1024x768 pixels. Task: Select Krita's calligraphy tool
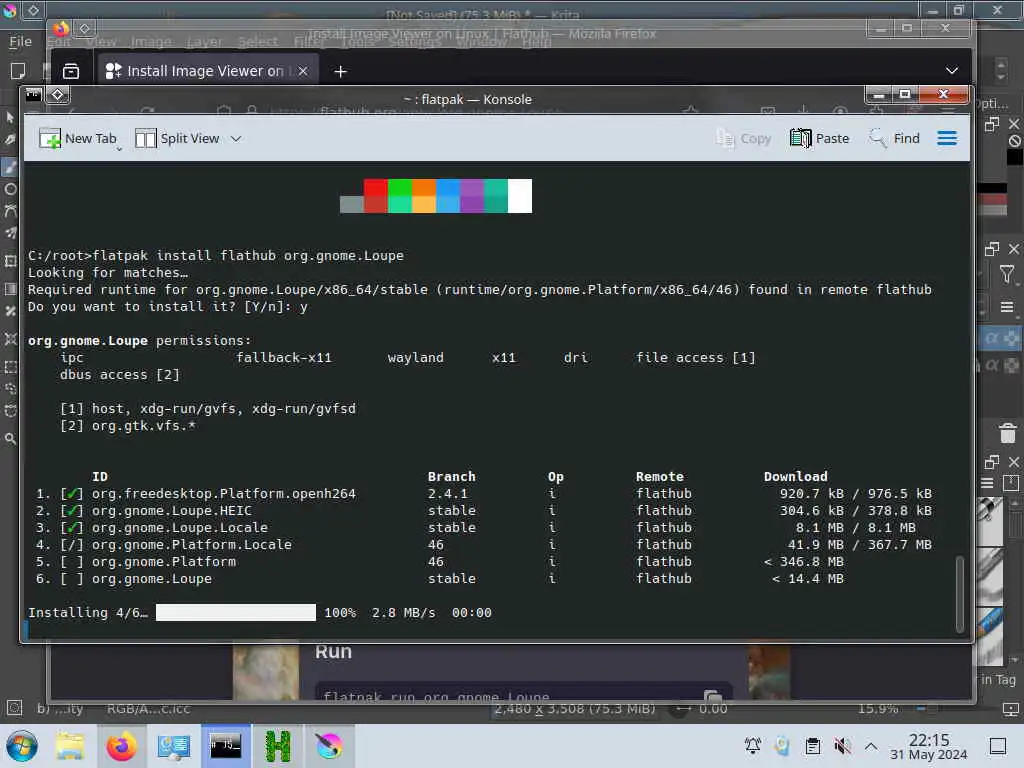pyautogui.click(x=10, y=140)
